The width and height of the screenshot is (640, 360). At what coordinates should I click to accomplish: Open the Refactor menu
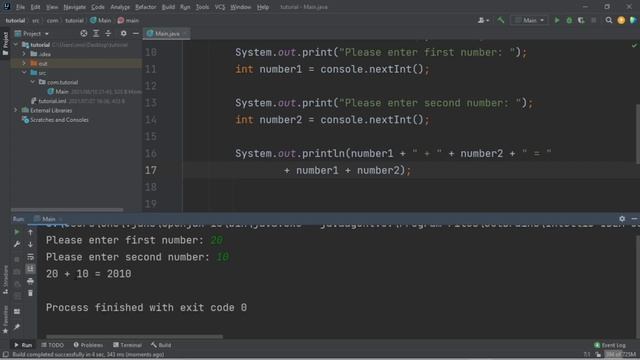tap(146, 7)
